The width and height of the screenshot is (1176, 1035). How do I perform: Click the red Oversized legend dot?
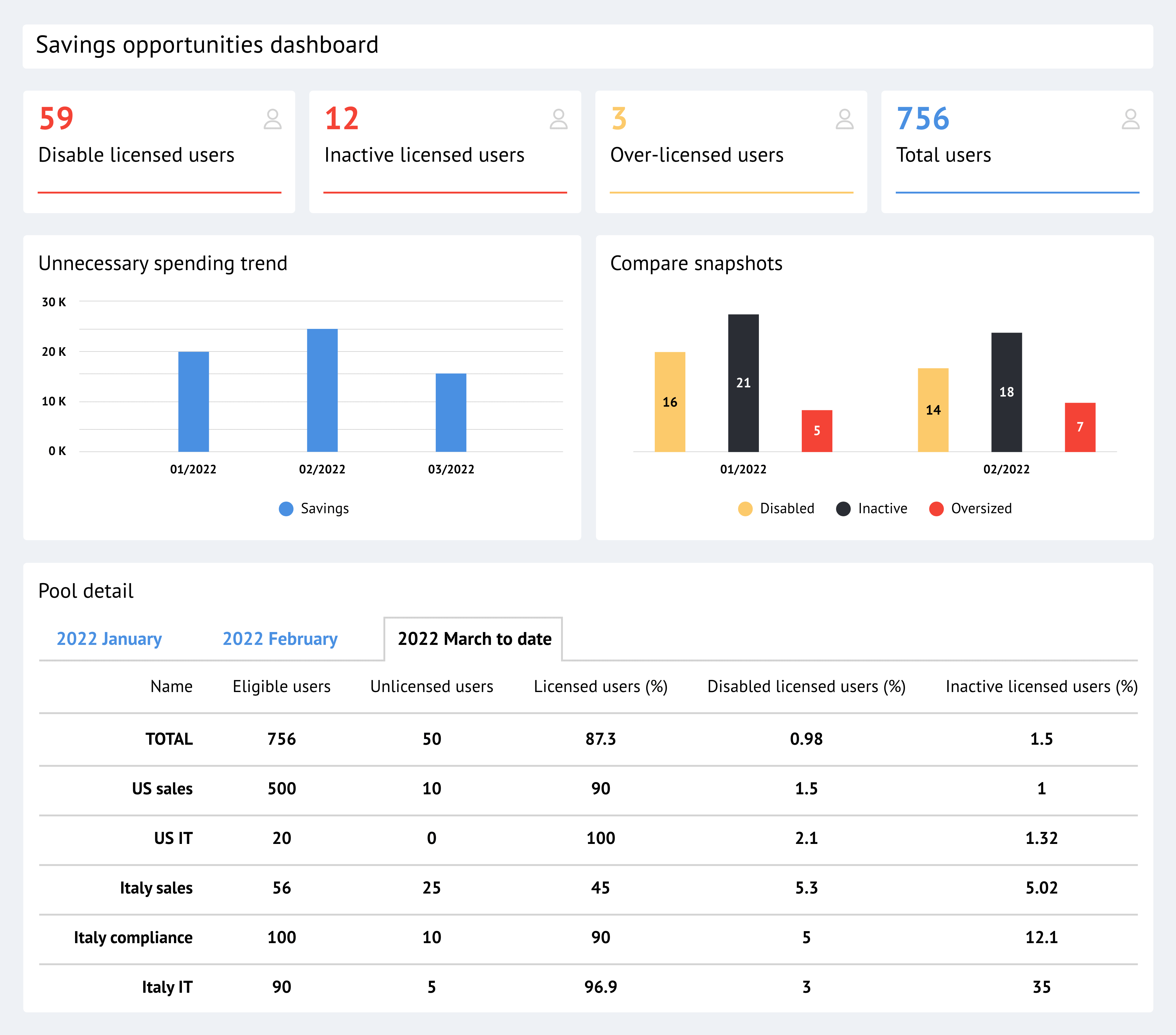pos(937,508)
